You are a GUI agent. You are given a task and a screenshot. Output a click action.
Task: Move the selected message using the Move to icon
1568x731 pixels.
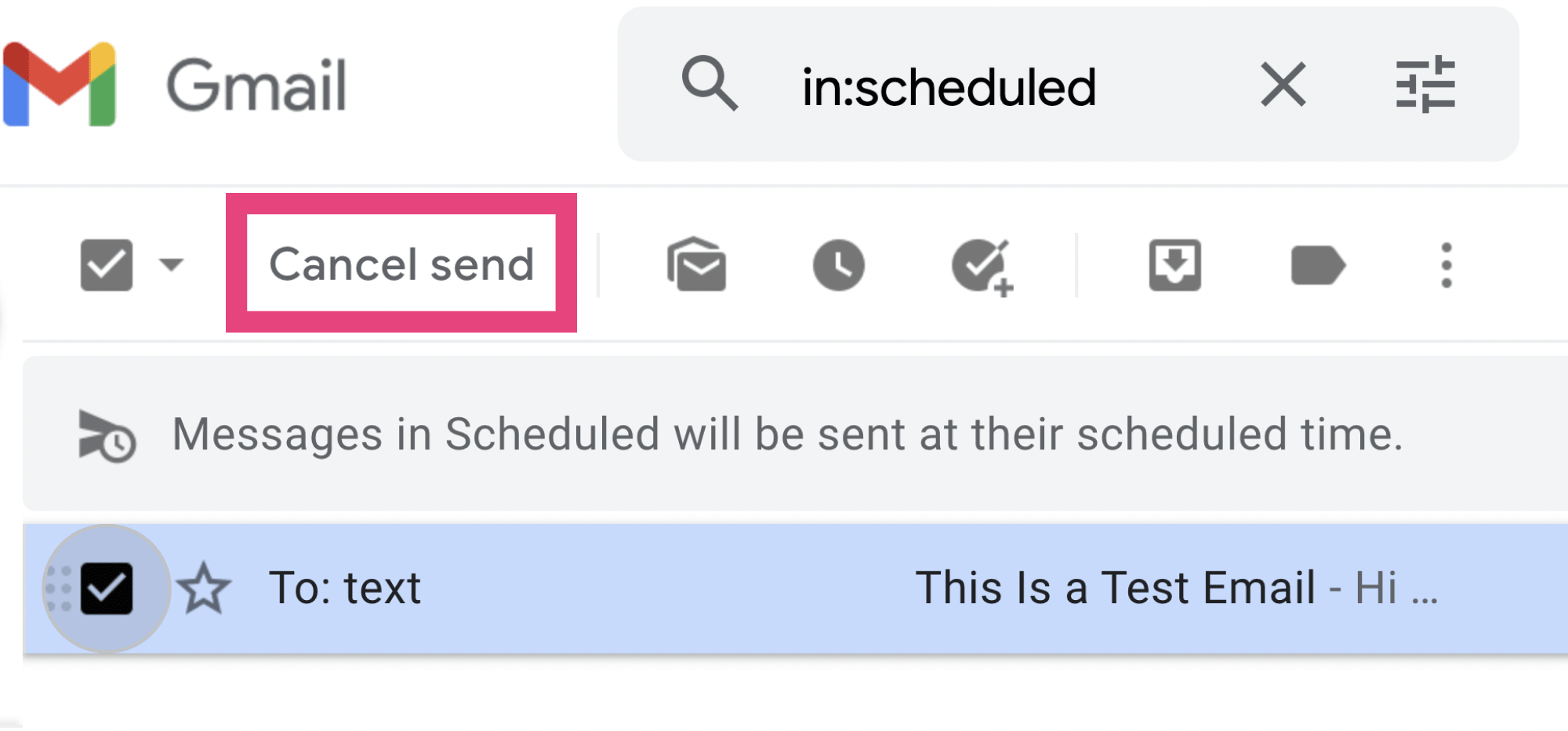(x=1174, y=265)
